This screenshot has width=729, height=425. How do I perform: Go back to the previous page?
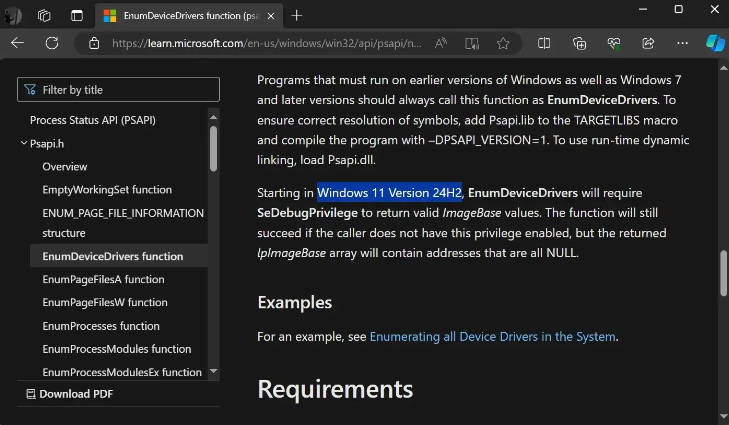coord(18,43)
